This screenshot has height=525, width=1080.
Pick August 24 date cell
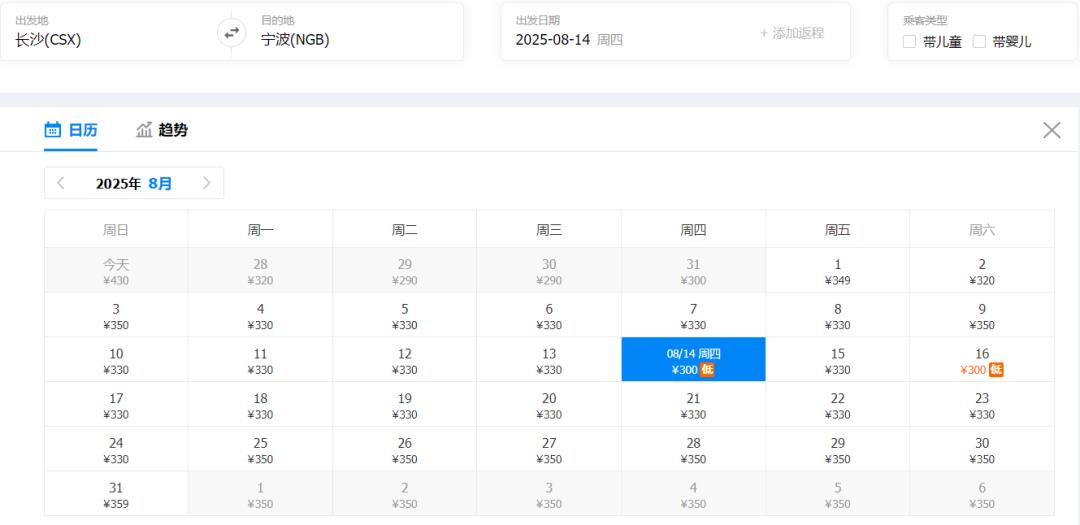(116, 449)
